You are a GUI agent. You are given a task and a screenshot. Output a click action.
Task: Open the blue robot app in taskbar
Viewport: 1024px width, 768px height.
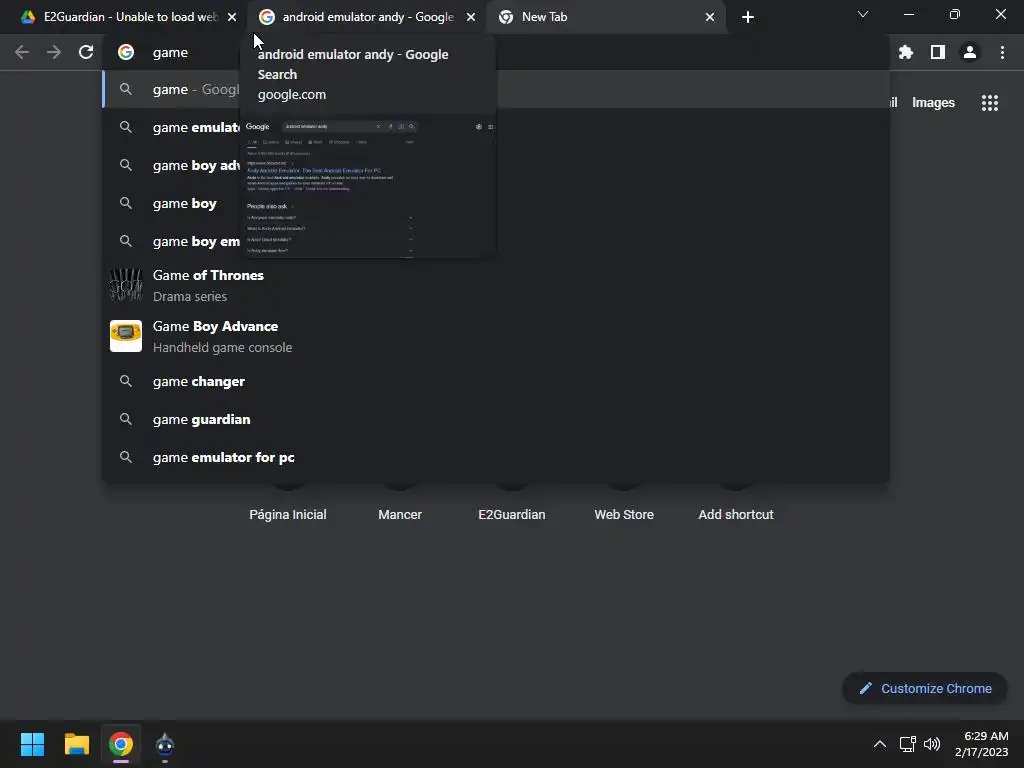coord(165,744)
